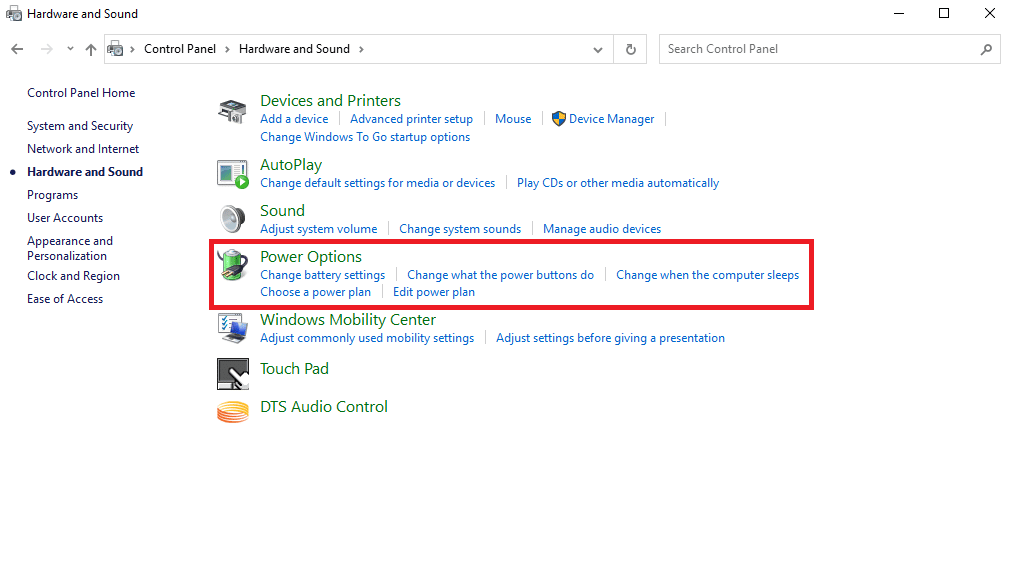
Task: Click Play CDs or other media automatically
Action: click(x=618, y=183)
